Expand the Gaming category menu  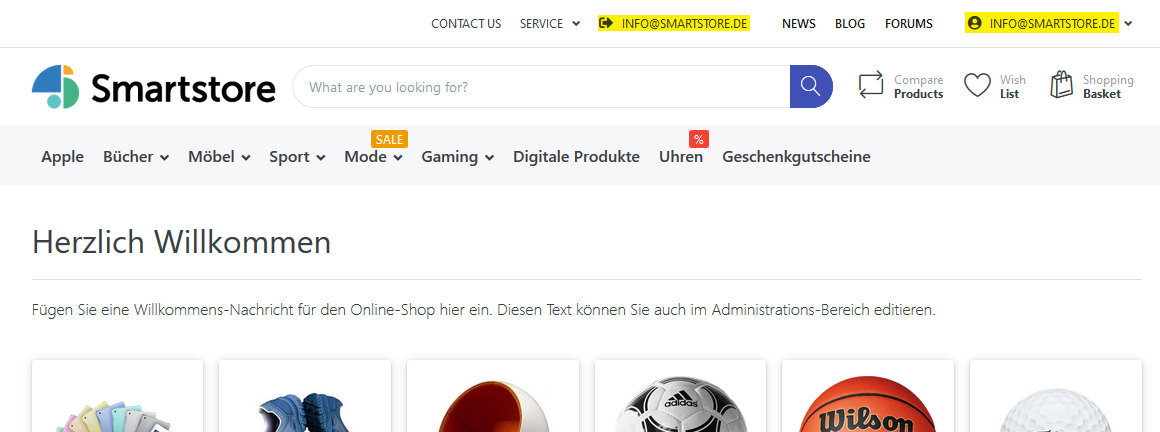(x=457, y=157)
